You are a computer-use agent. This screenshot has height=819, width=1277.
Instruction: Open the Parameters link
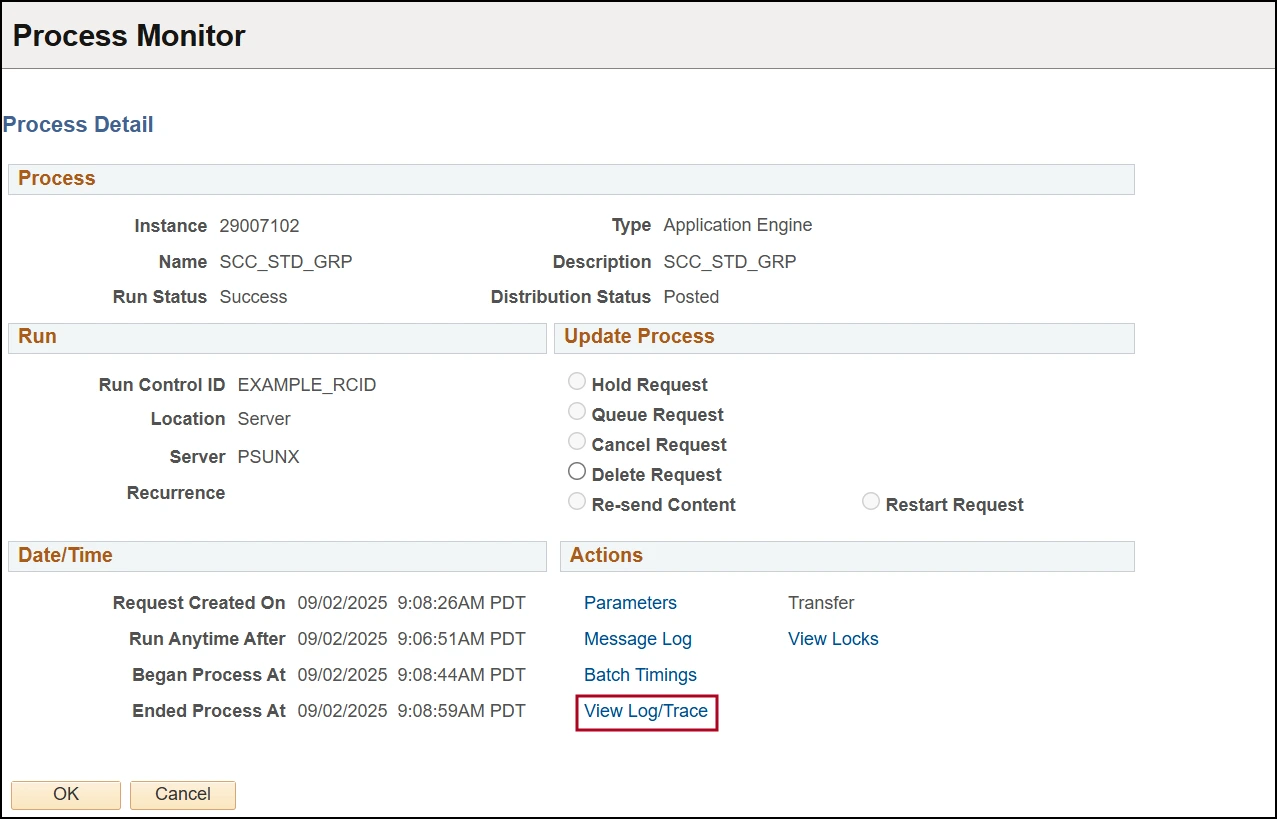pyautogui.click(x=630, y=603)
